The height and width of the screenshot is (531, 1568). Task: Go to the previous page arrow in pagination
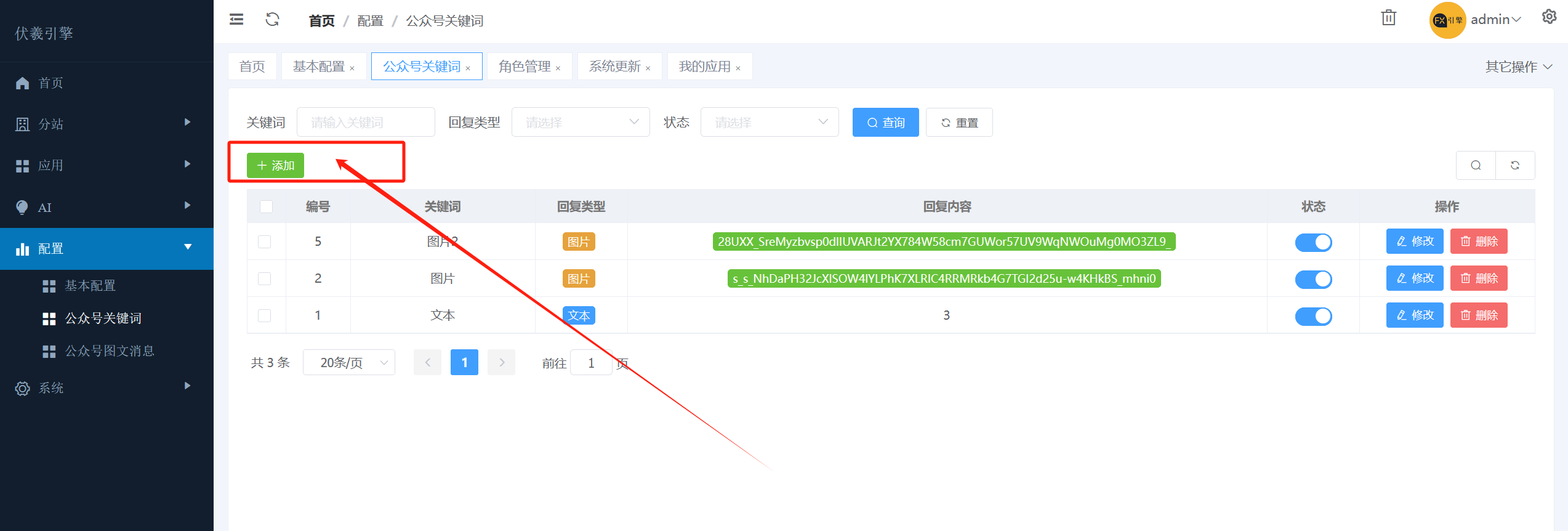click(427, 362)
